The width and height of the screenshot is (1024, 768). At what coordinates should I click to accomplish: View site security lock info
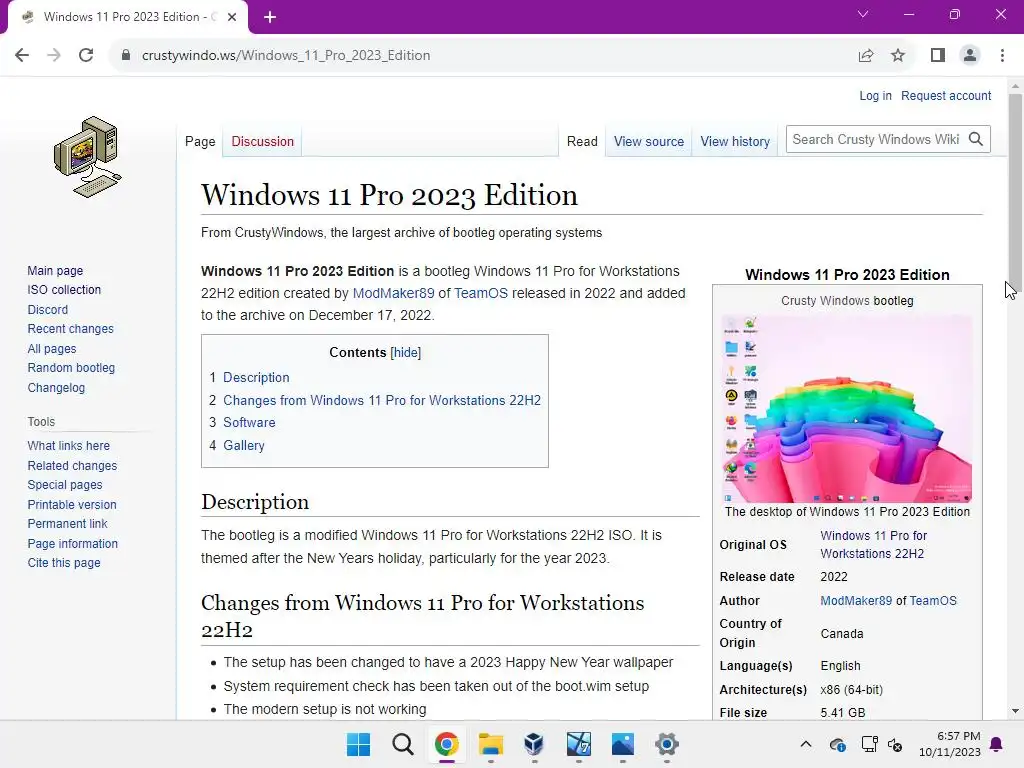coord(126,56)
